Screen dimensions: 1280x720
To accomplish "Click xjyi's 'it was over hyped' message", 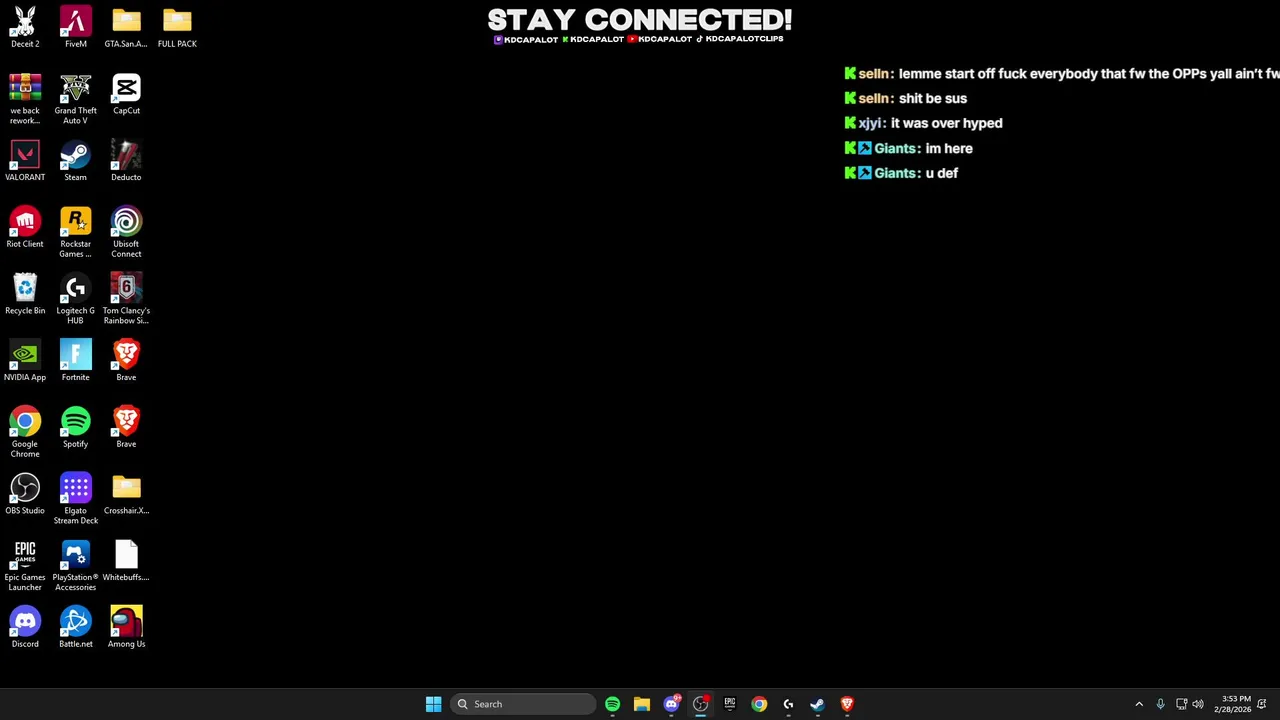I will (x=946, y=123).
